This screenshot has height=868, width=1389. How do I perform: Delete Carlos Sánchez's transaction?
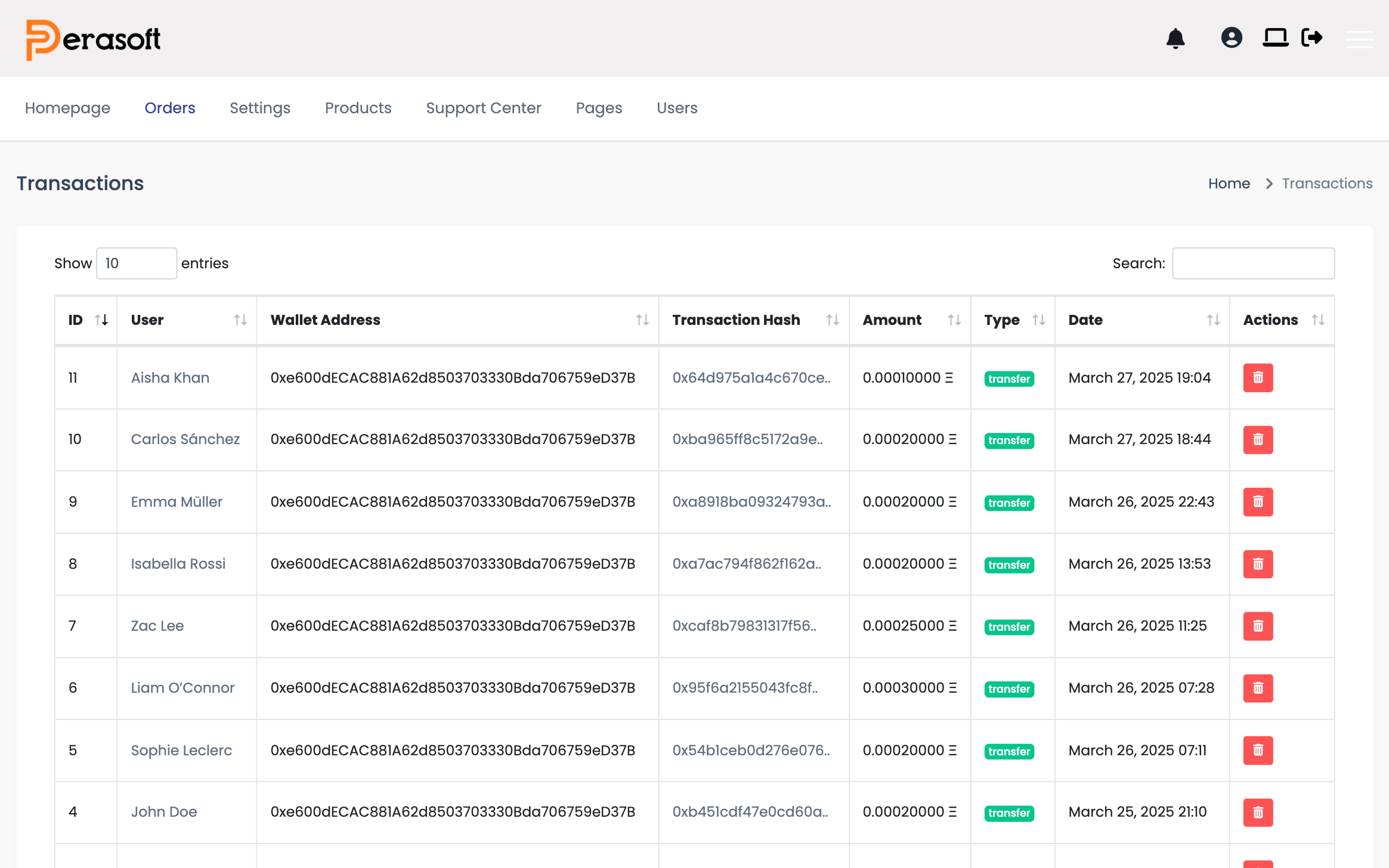point(1258,440)
